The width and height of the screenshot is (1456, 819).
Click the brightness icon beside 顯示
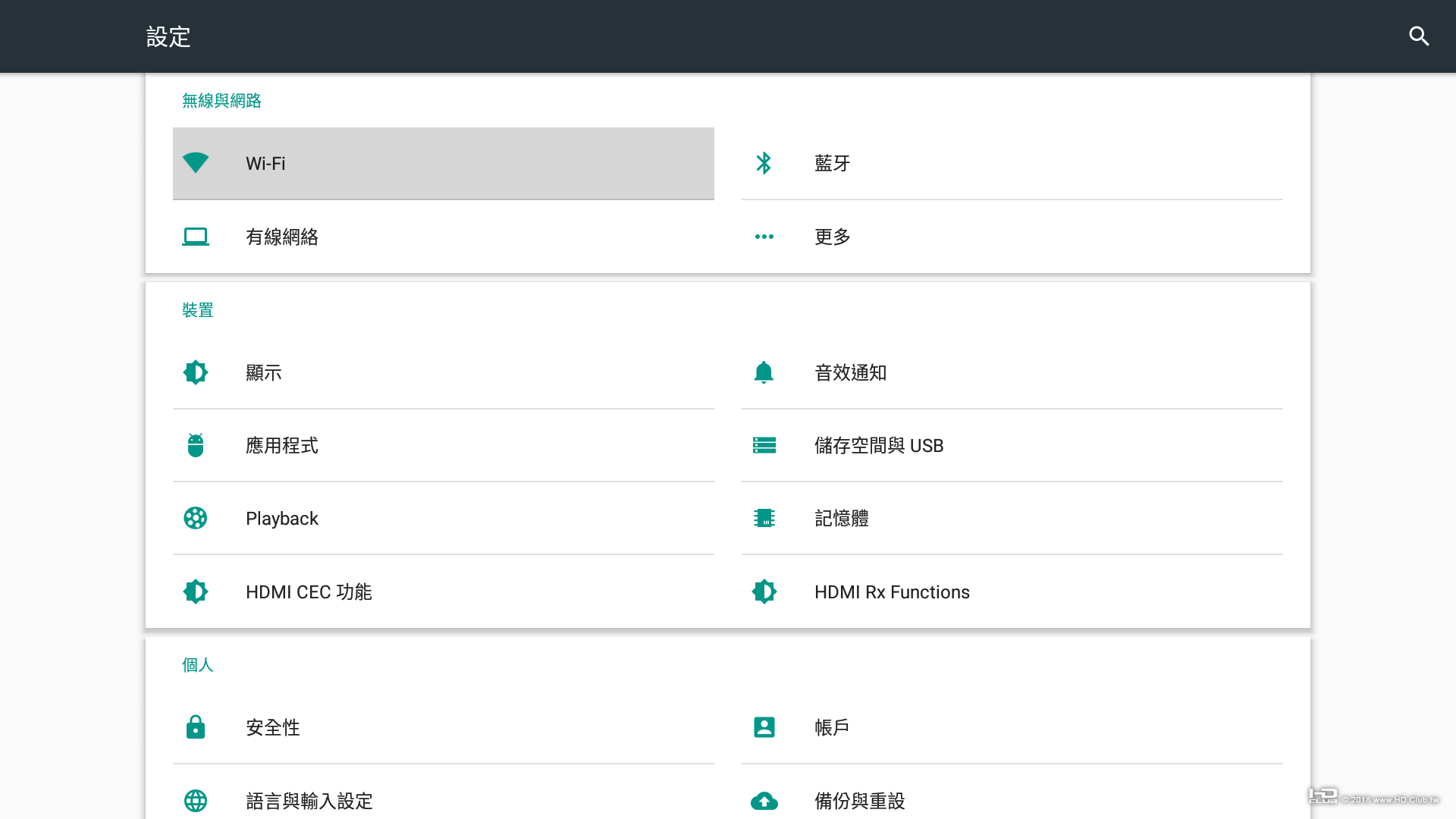(196, 372)
